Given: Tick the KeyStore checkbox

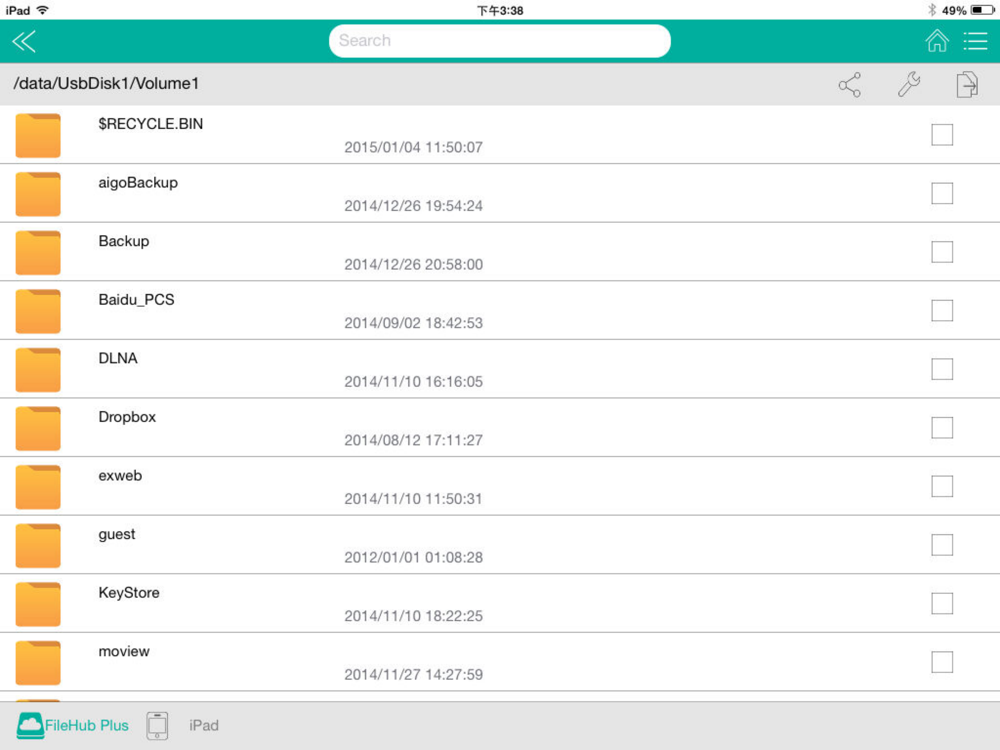Looking at the screenshot, I should [x=942, y=604].
